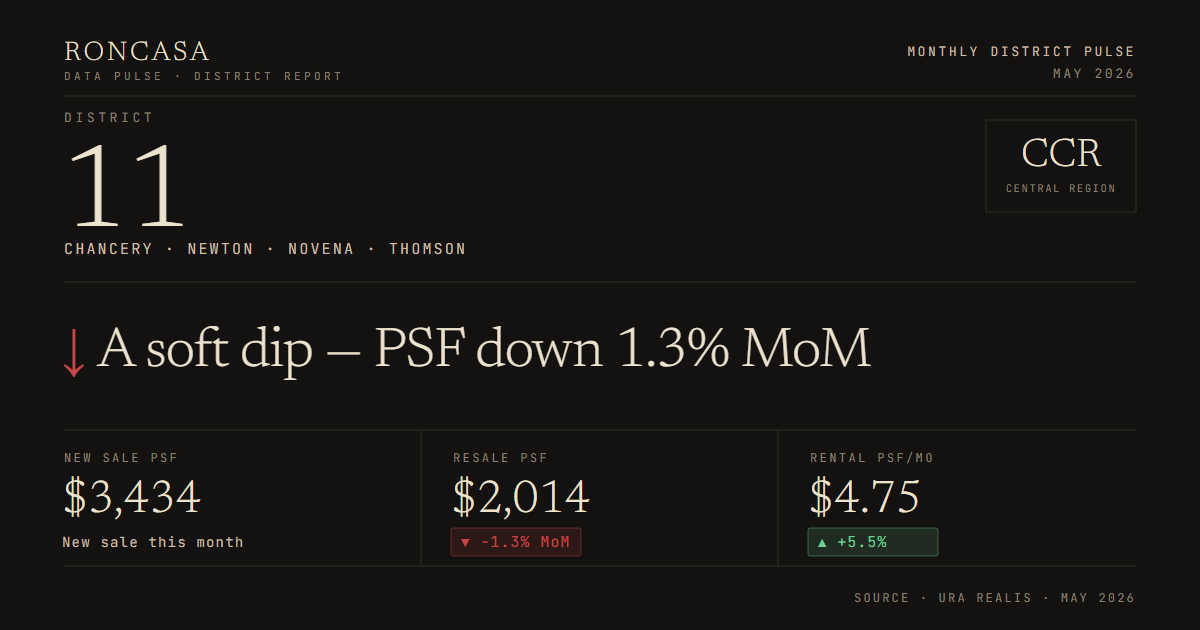Click the red triangle in resale badge
The image size is (1200, 630).
[465, 542]
